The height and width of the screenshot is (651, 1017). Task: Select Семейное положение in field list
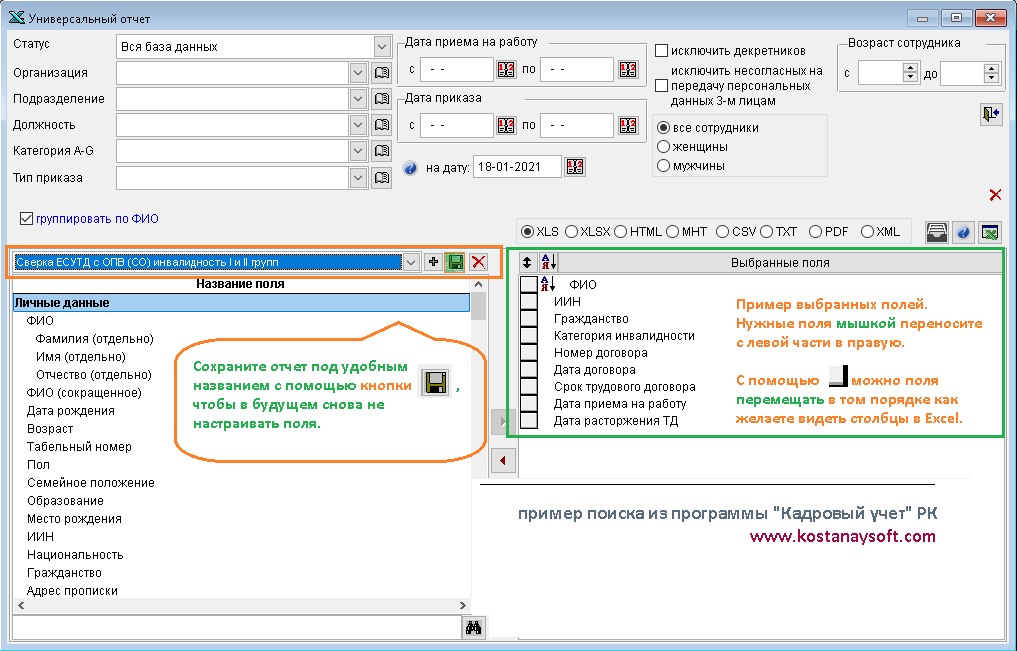tap(91, 483)
